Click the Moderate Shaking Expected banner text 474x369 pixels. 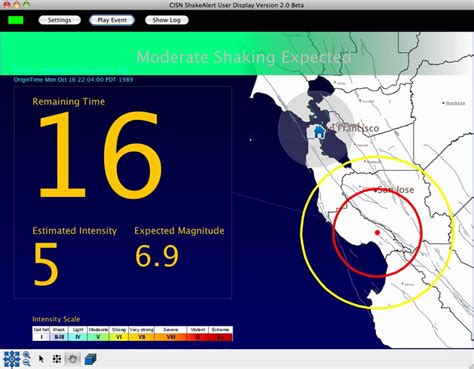(244, 57)
